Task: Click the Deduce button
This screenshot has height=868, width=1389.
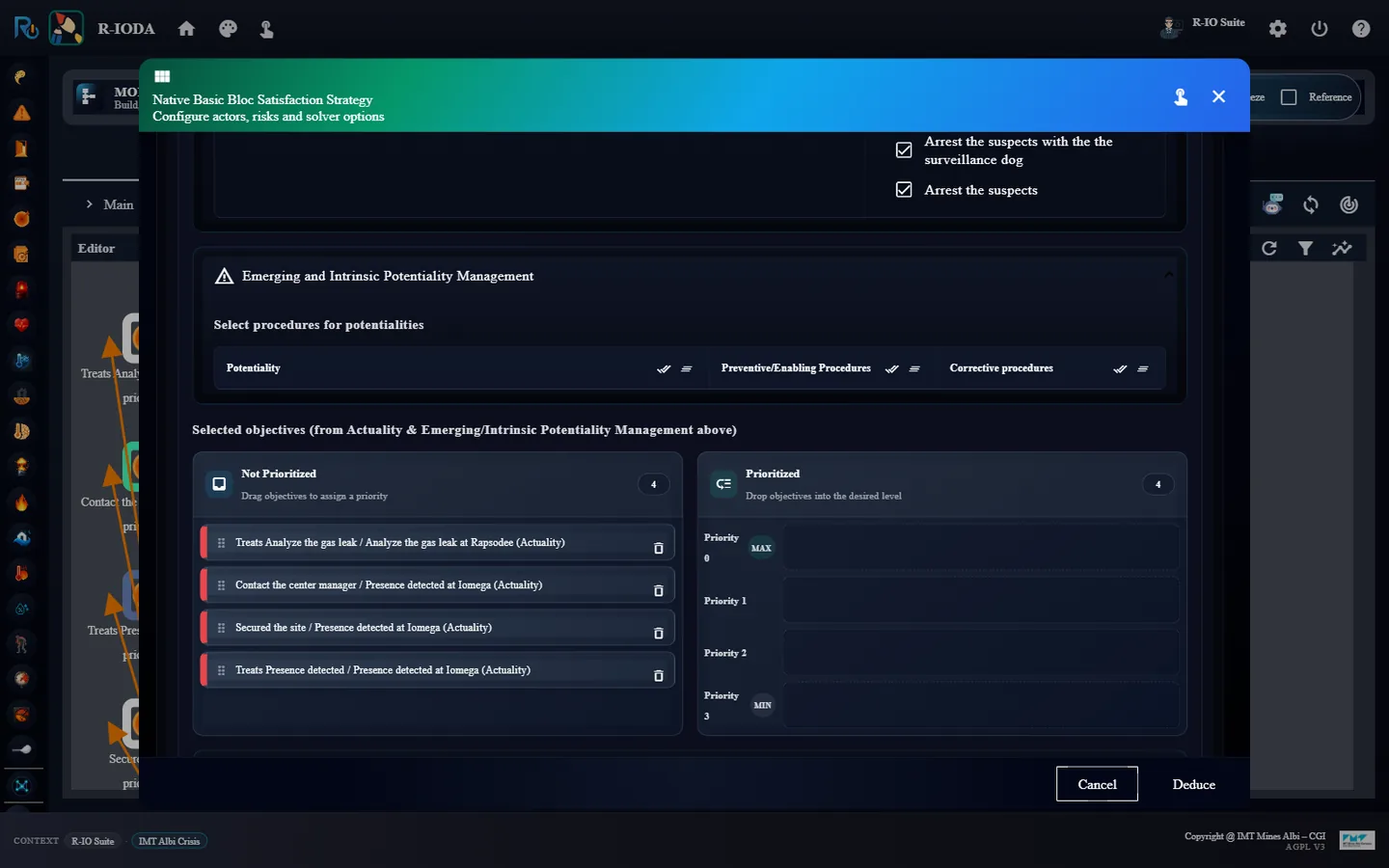Action: [x=1194, y=784]
